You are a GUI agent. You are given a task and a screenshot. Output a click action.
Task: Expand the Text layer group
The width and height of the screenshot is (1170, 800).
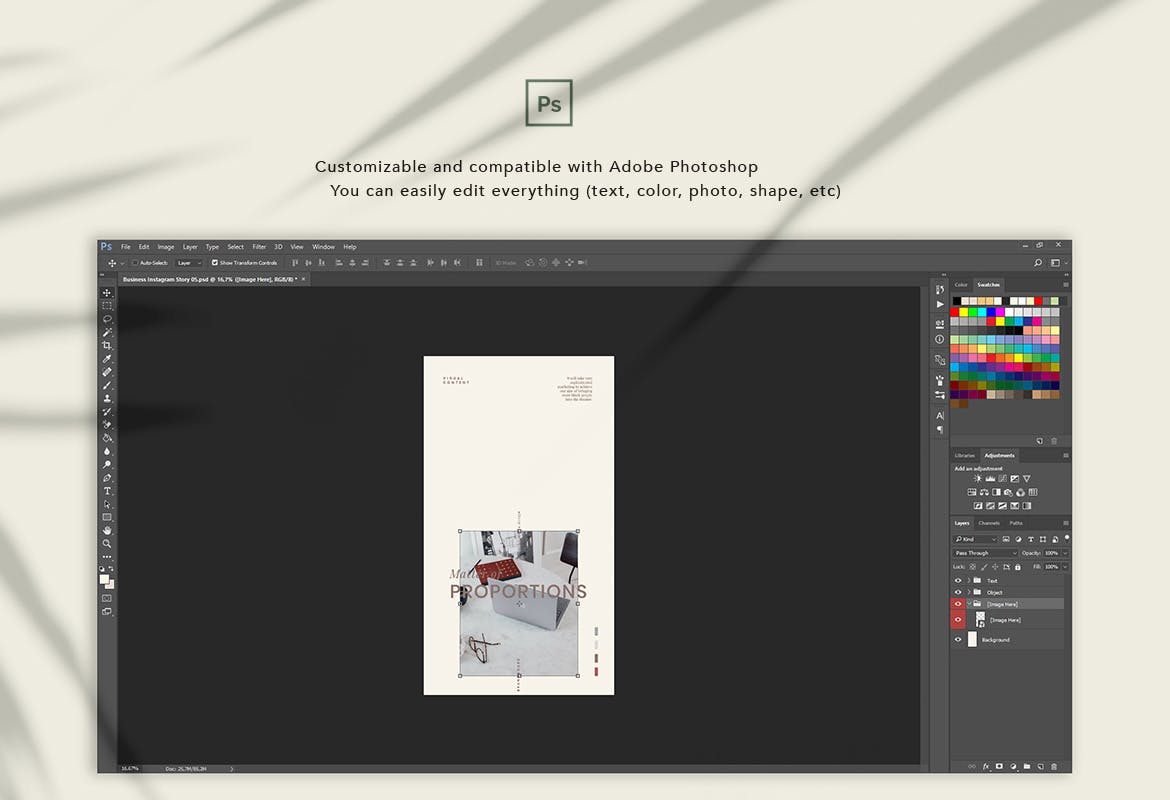(x=969, y=581)
